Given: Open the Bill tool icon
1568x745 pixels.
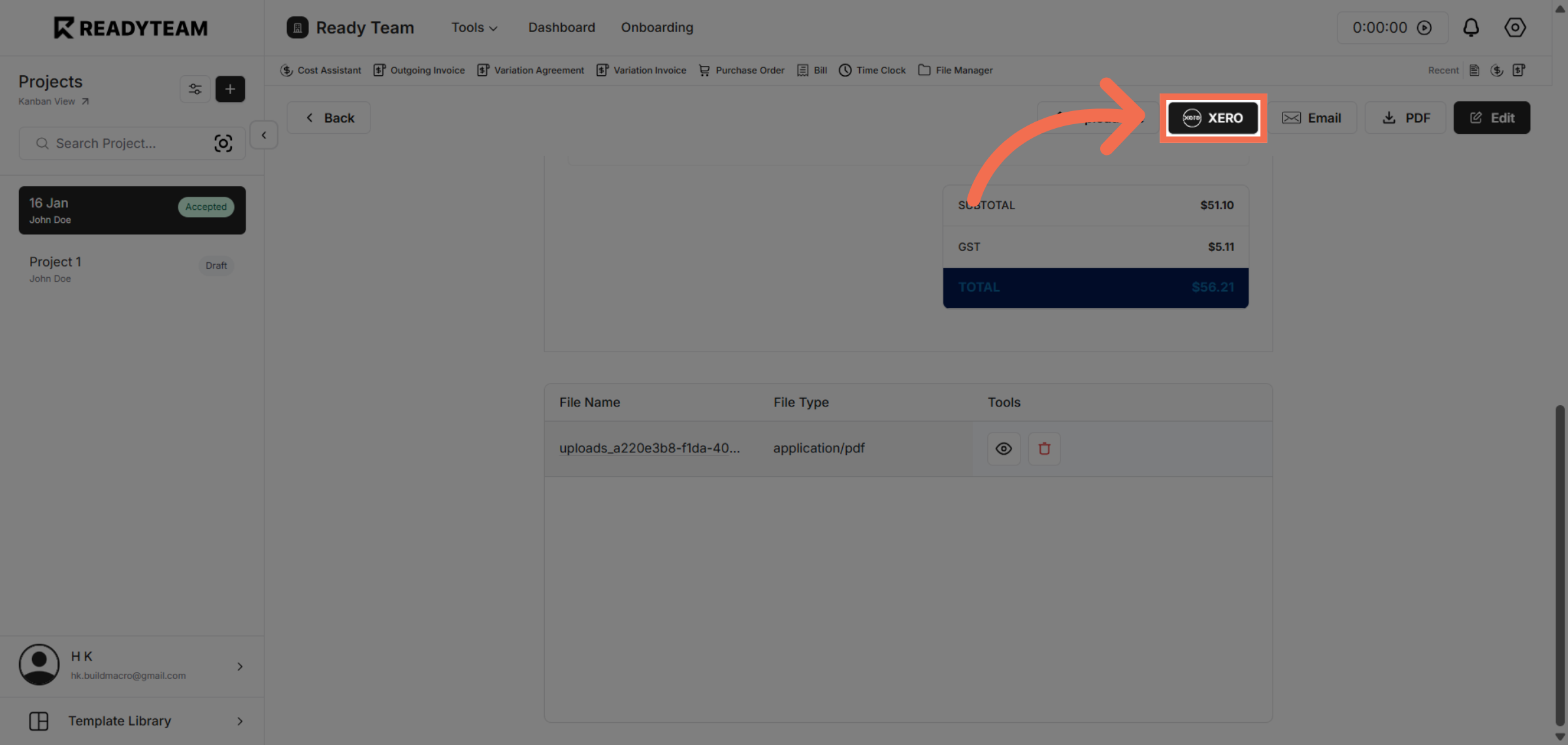Looking at the screenshot, I should pos(802,70).
